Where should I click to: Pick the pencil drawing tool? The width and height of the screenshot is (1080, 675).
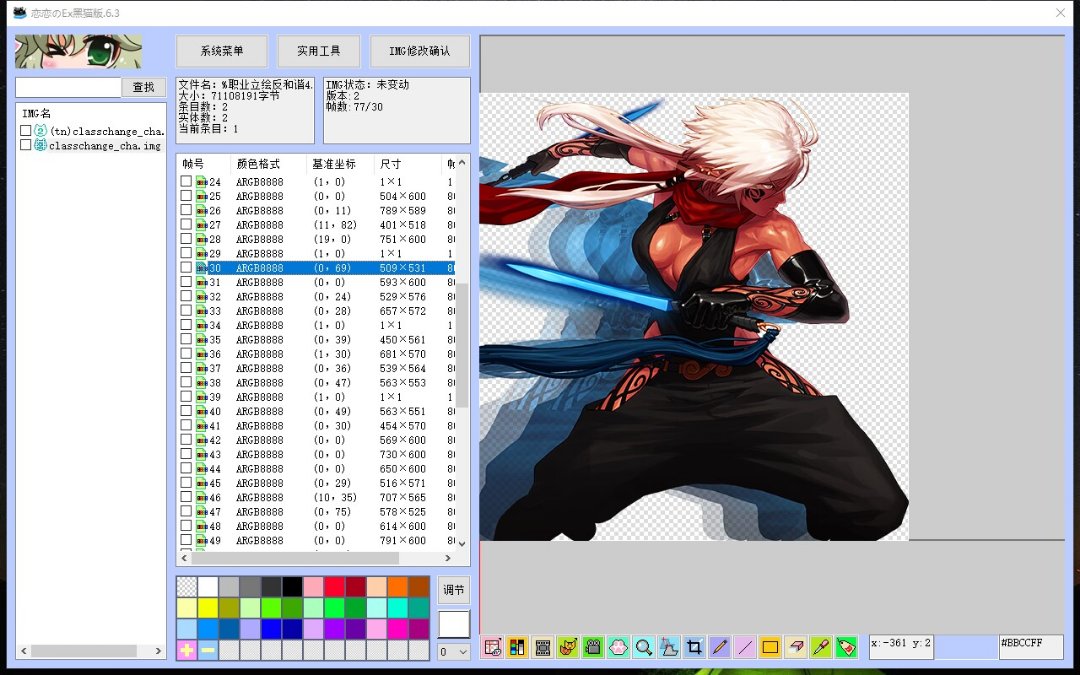tap(719, 647)
